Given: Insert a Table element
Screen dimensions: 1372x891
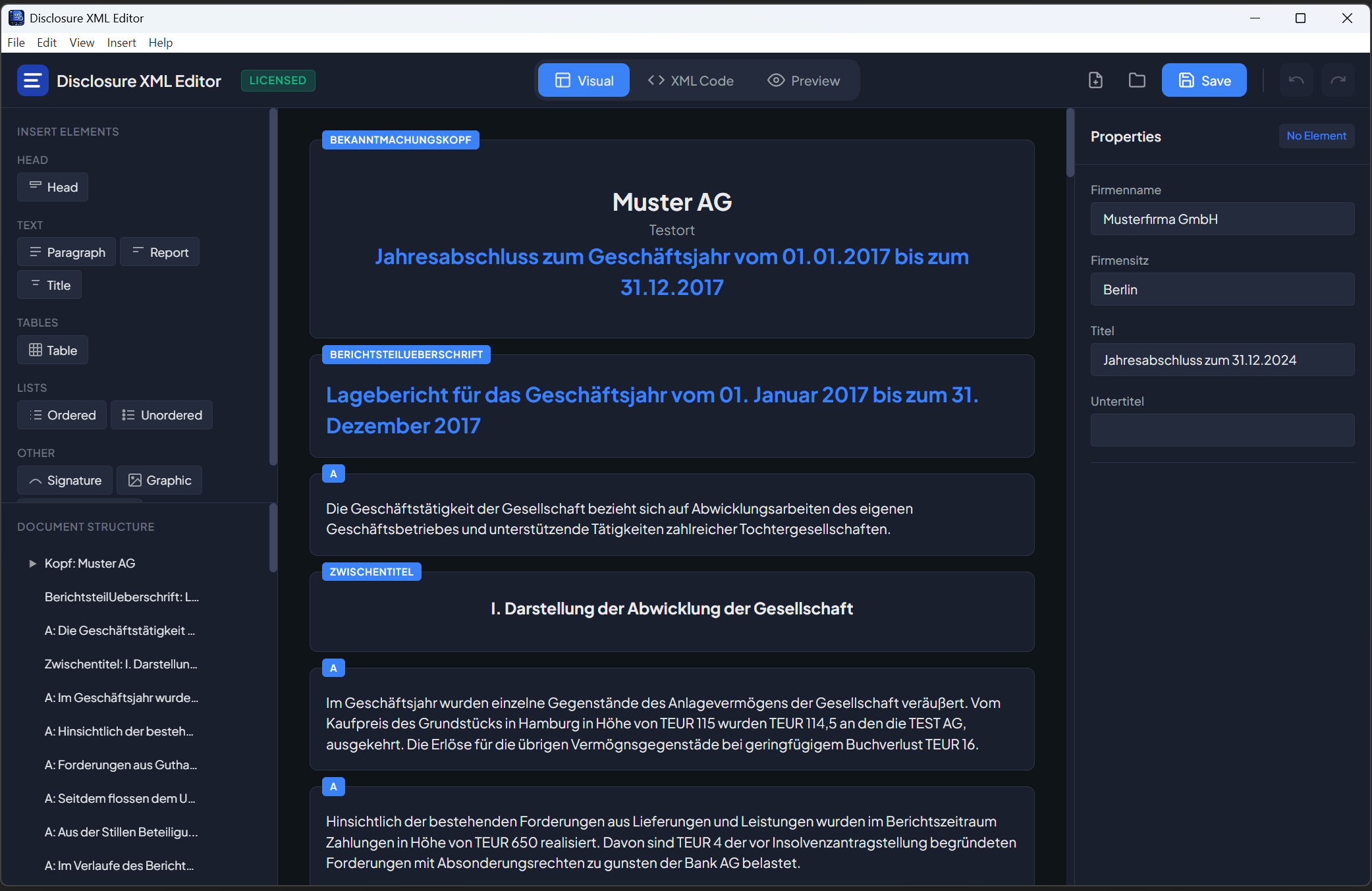Looking at the screenshot, I should (53, 350).
